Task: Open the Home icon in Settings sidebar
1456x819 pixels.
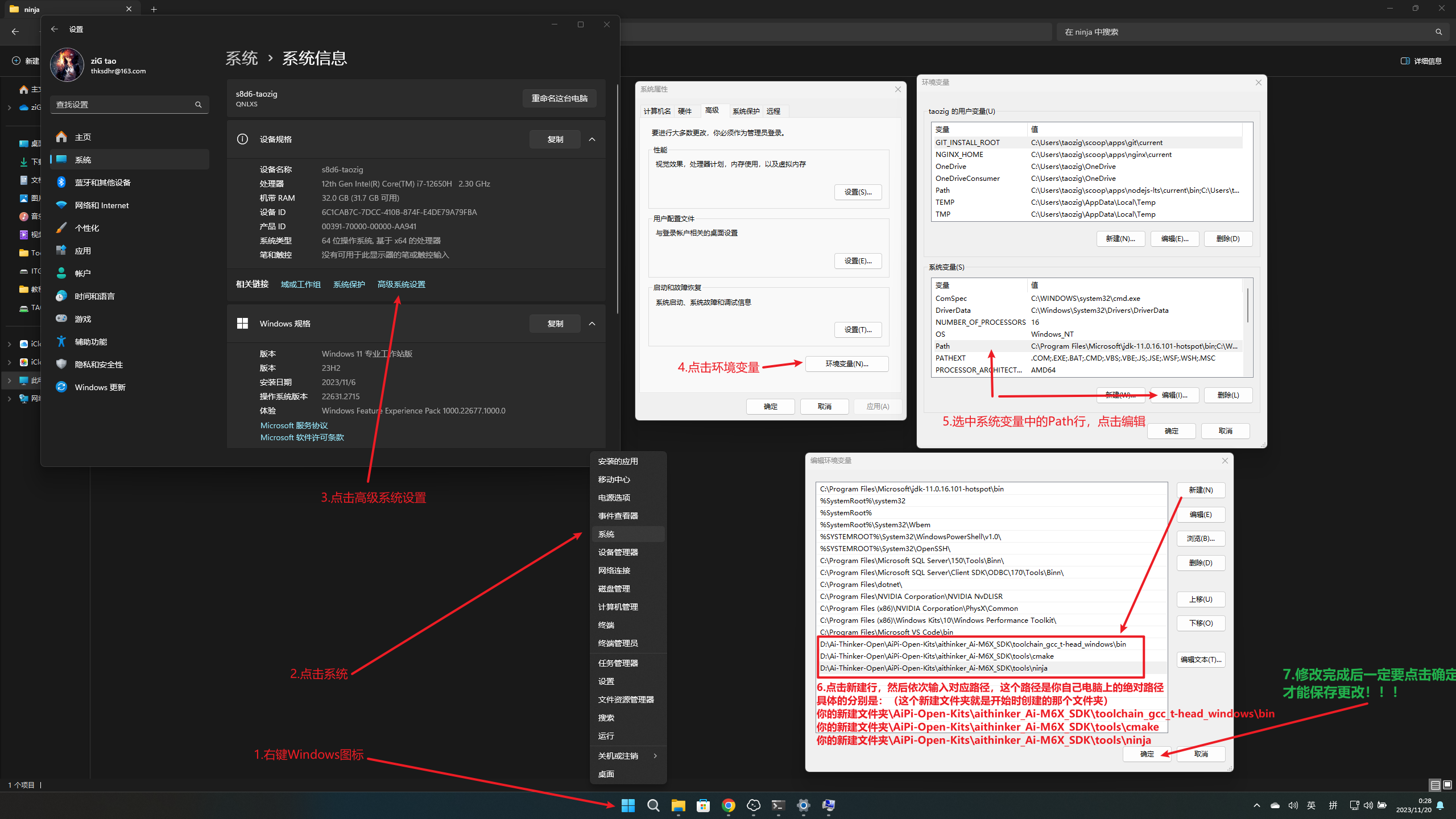Action: (61, 137)
